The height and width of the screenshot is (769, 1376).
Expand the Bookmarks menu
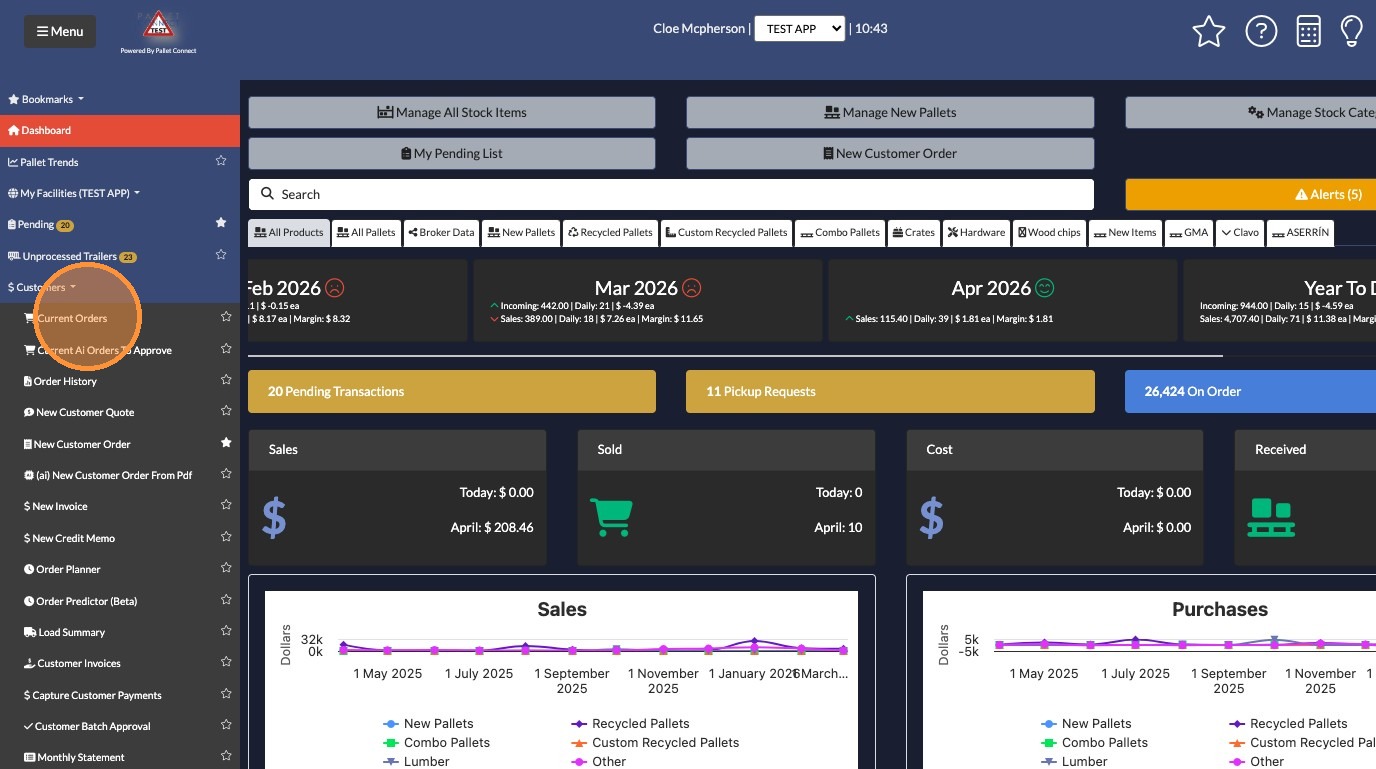point(46,99)
